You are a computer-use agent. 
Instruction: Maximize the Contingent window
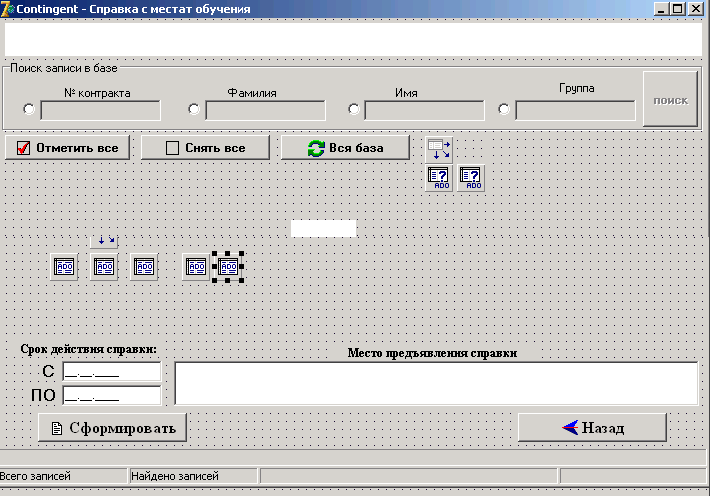(x=678, y=9)
